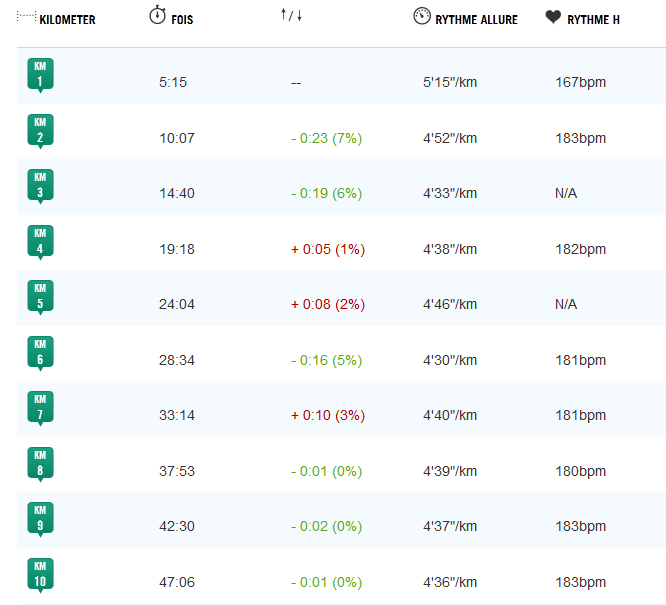Click the -0:01 (0%) value in KM 8 row
The width and height of the screenshot is (666, 605).
pos(326,472)
